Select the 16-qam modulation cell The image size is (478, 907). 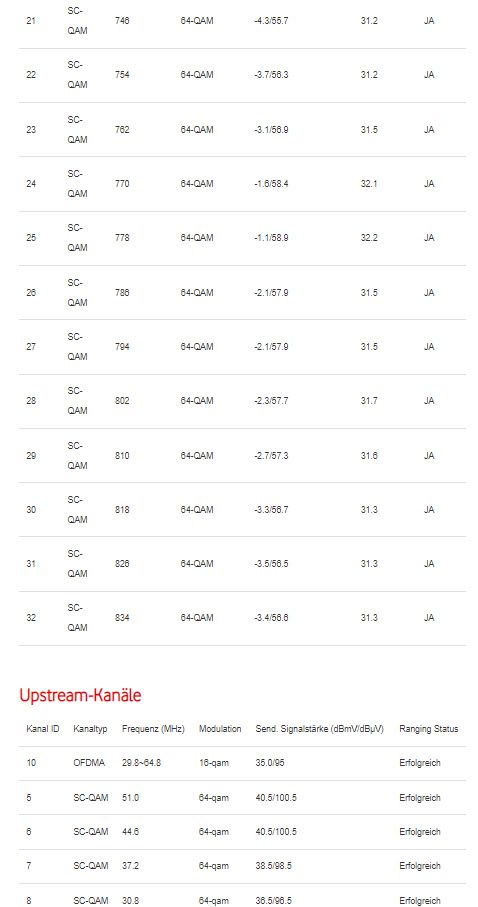point(214,763)
